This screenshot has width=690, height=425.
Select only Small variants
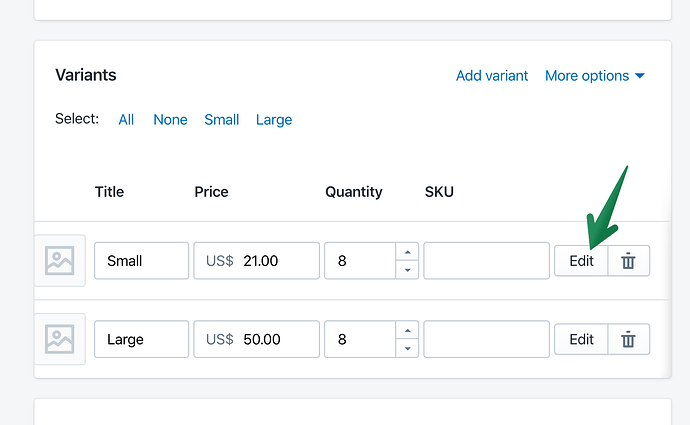[x=221, y=120]
